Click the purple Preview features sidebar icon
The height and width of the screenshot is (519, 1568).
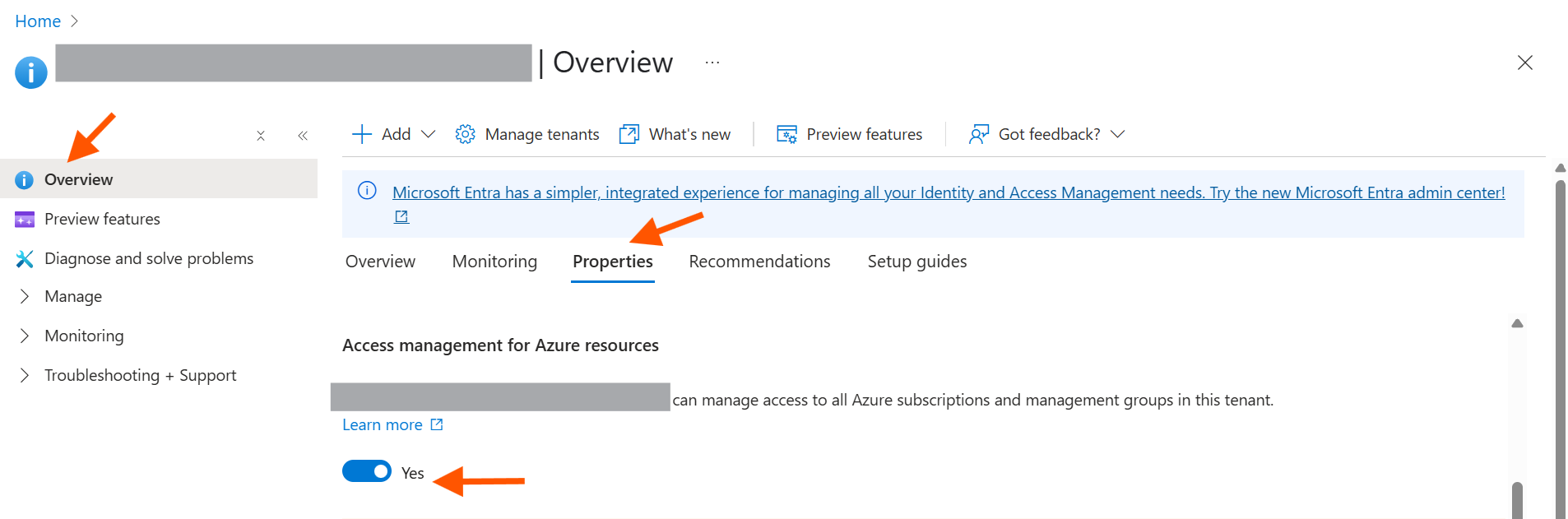[25, 219]
